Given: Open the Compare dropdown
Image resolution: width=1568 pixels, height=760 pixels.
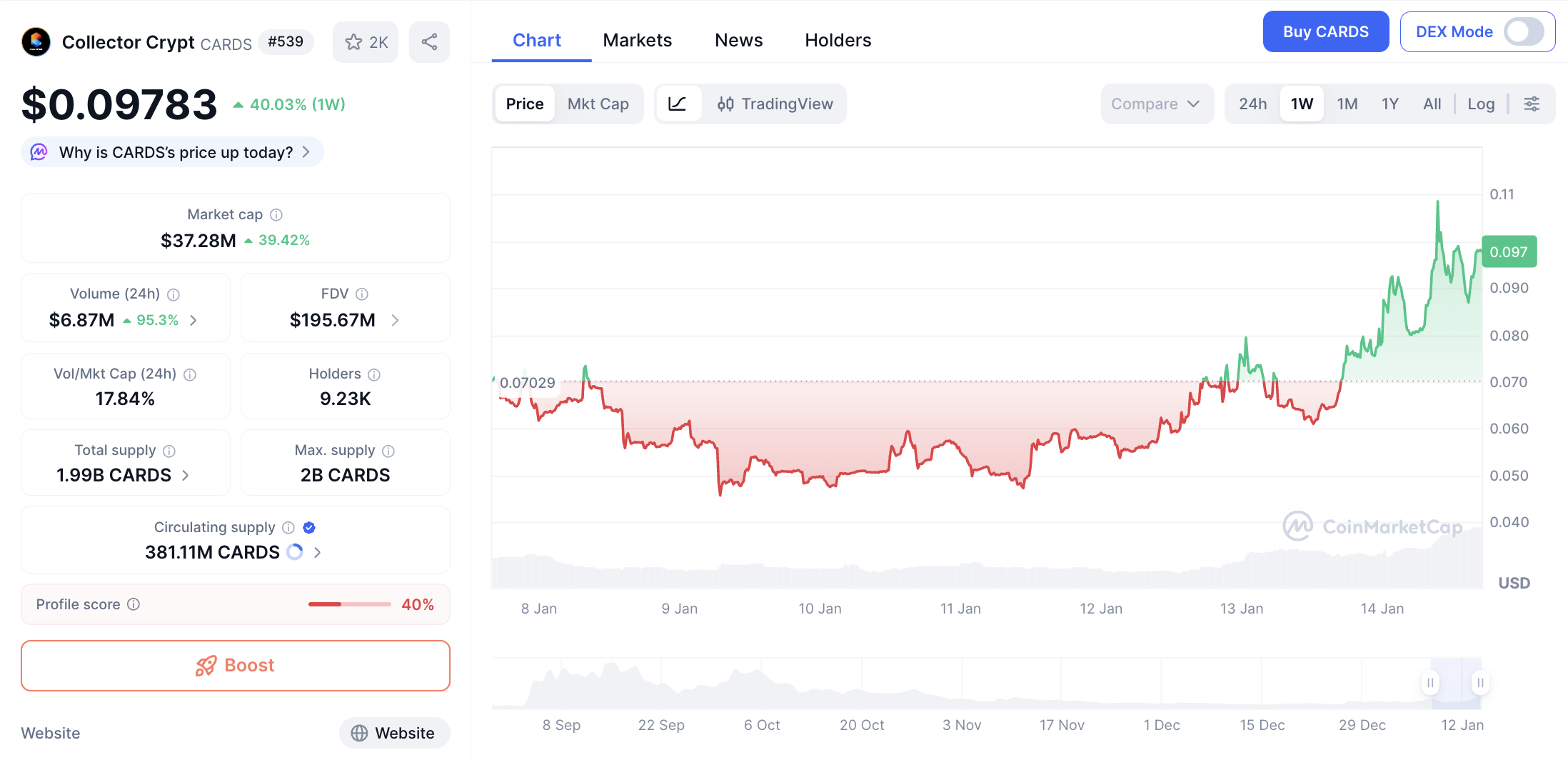Looking at the screenshot, I should pyautogui.click(x=1156, y=104).
